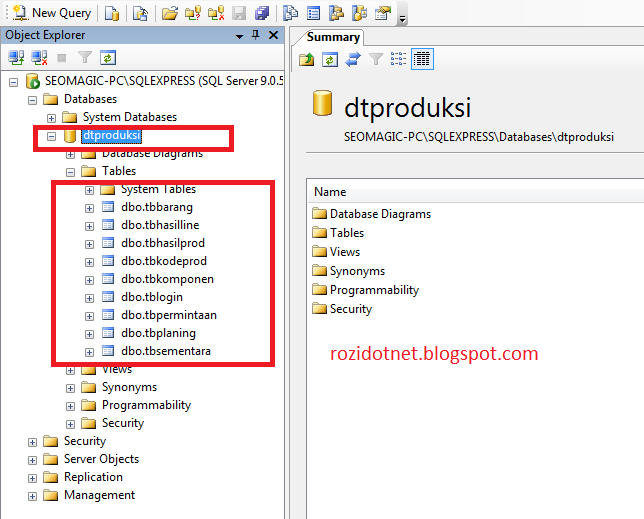This screenshot has height=519, width=644.
Task: Switch to the Summary tab
Action: [x=333, y=37]
